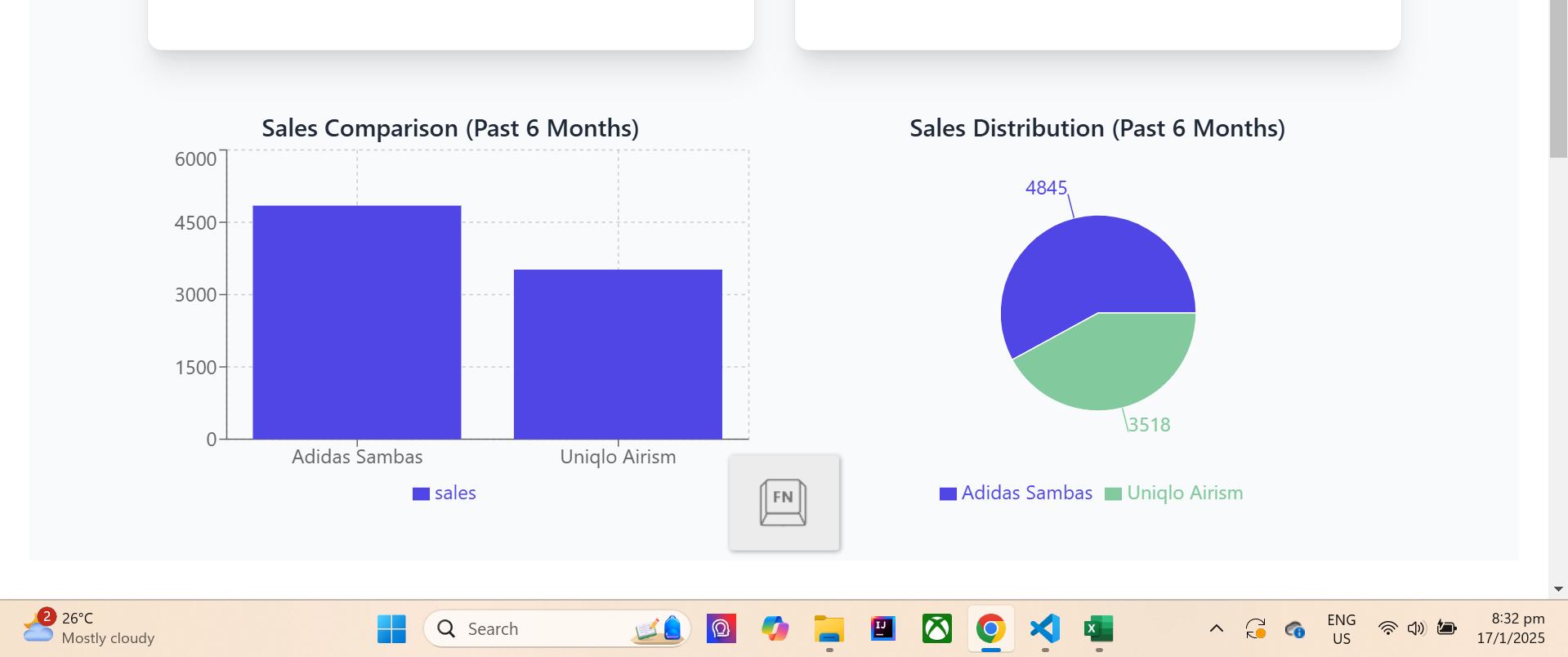Click the sync update tray icon
The image size is (1568, 657).
(1256, 628)
